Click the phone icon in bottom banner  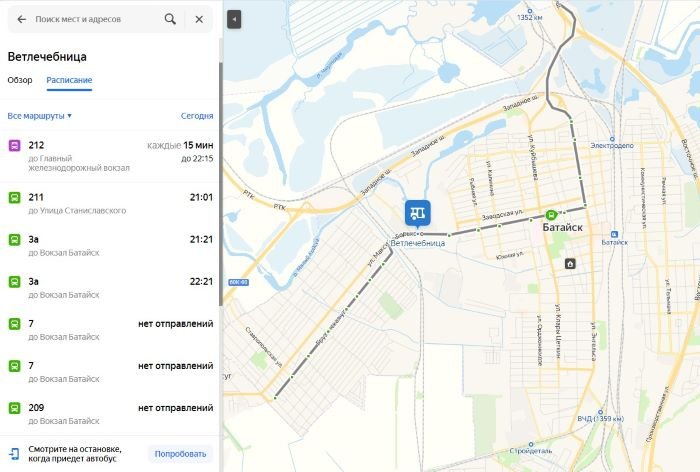[15, 454]
